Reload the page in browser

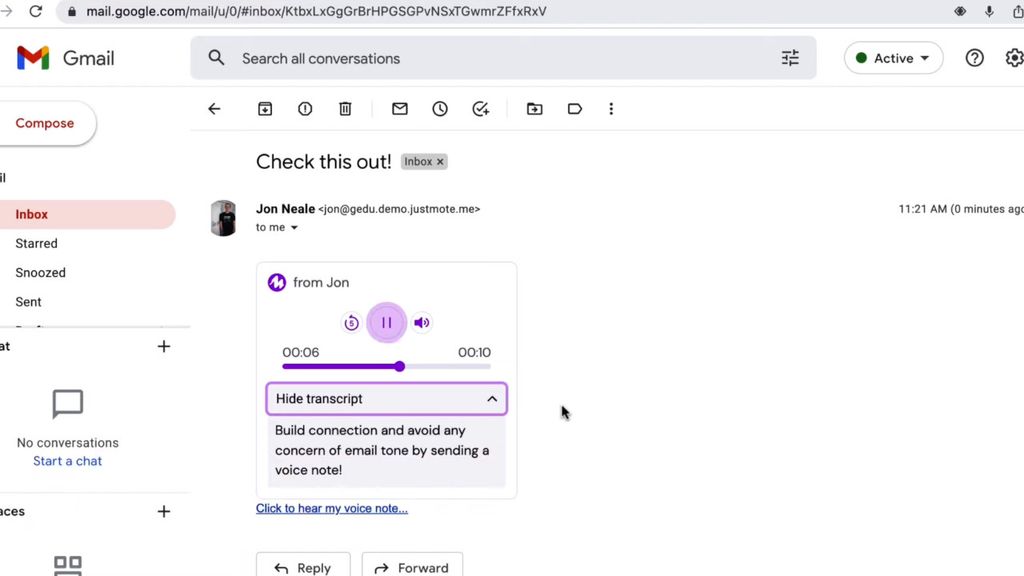point(36,11)
